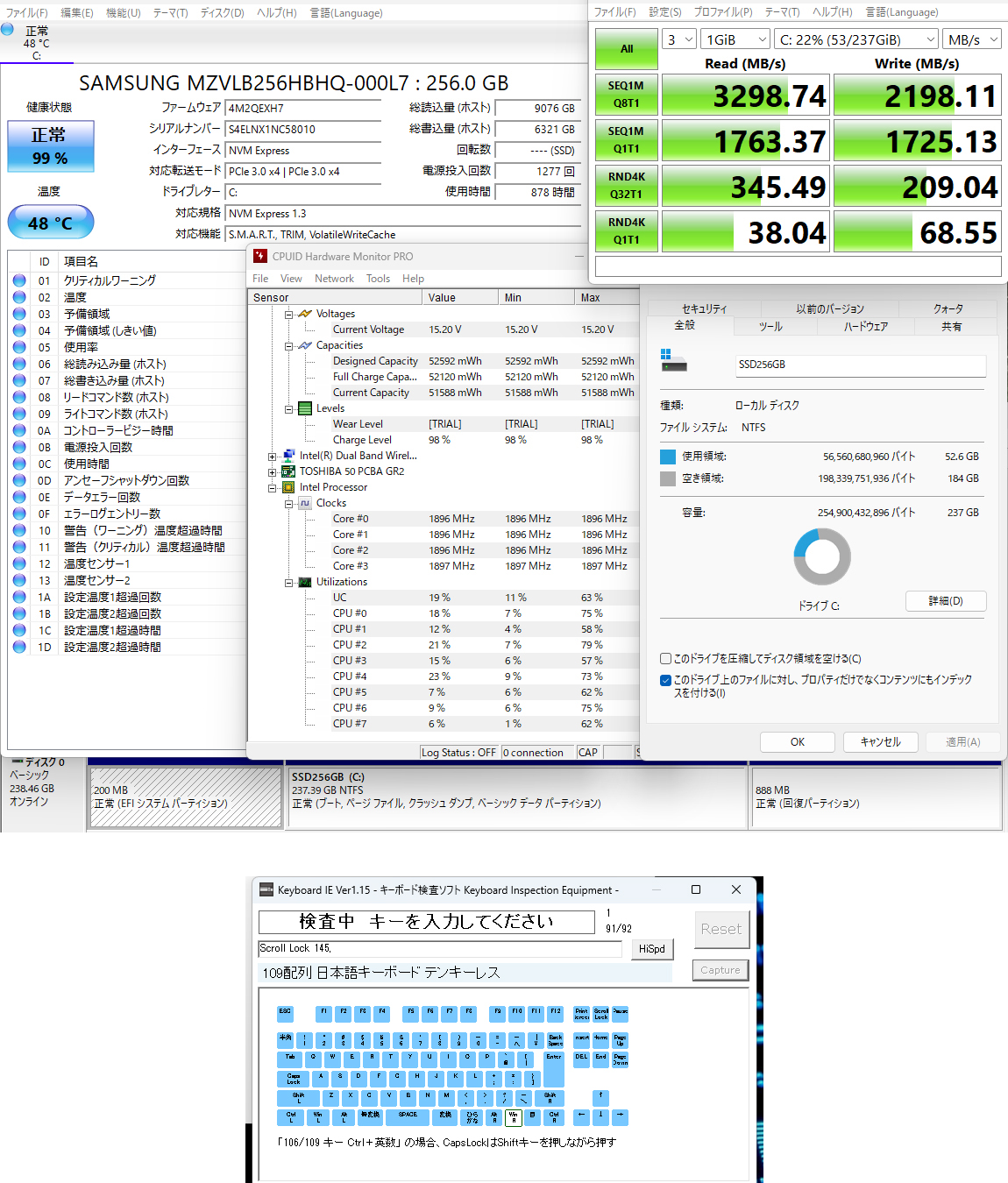Screen dimensions: 1008x1183
Task: Collapse the Intel Processor tree node
Action: 273,487
